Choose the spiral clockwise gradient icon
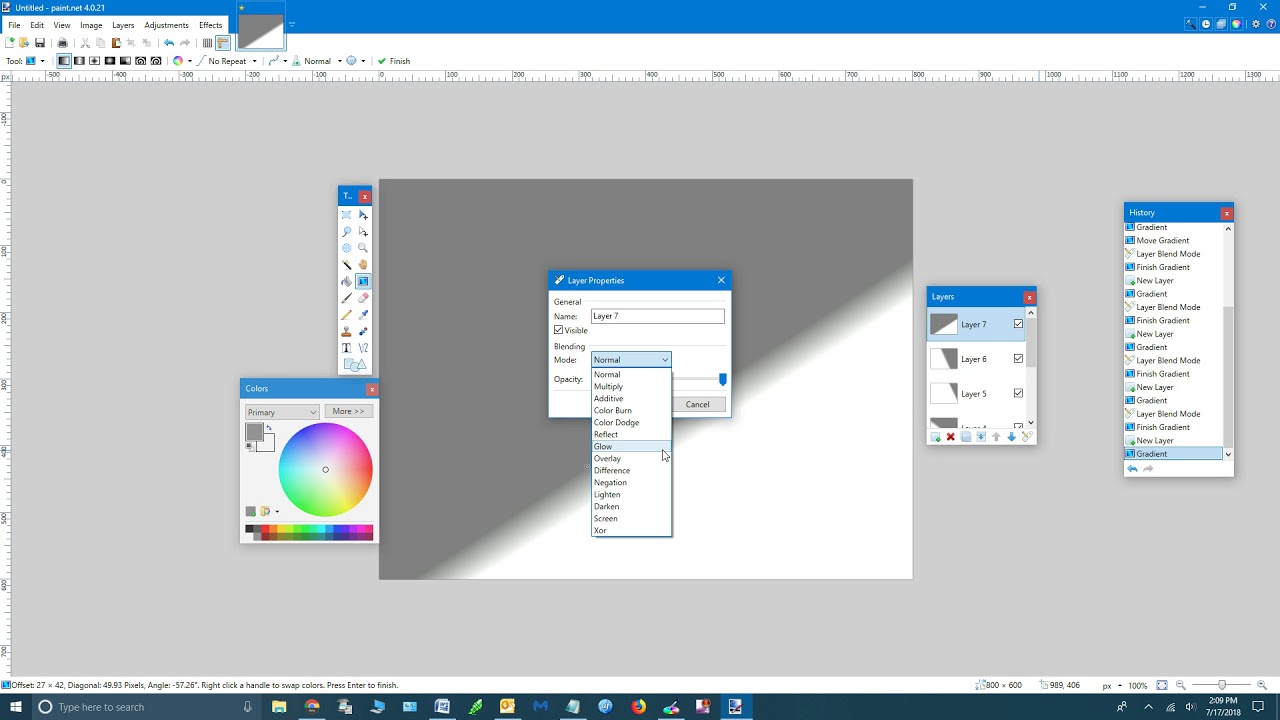Screen dimensions: 1280x720 point(140,61)
